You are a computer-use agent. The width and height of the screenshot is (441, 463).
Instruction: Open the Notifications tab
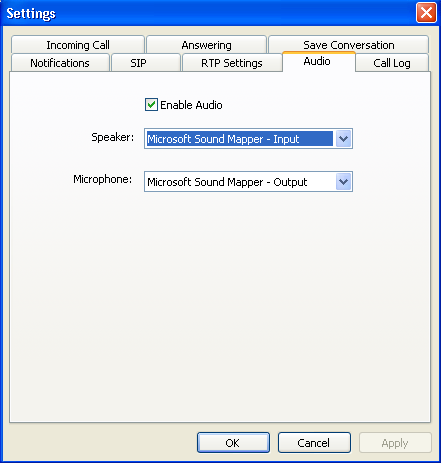pos(60,63)
